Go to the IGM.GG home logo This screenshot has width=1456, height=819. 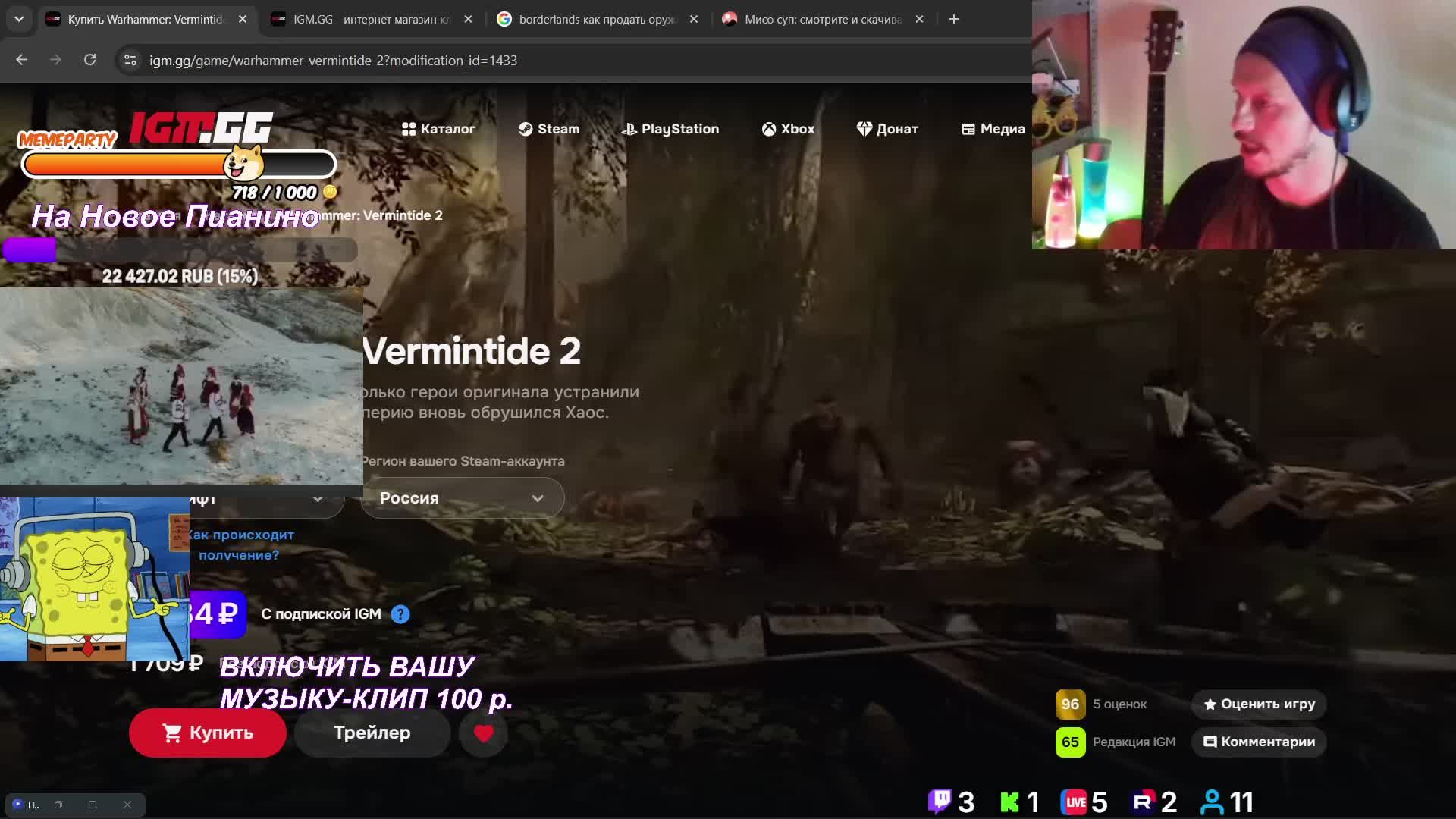pyautogui.click(x=201, y=127)
